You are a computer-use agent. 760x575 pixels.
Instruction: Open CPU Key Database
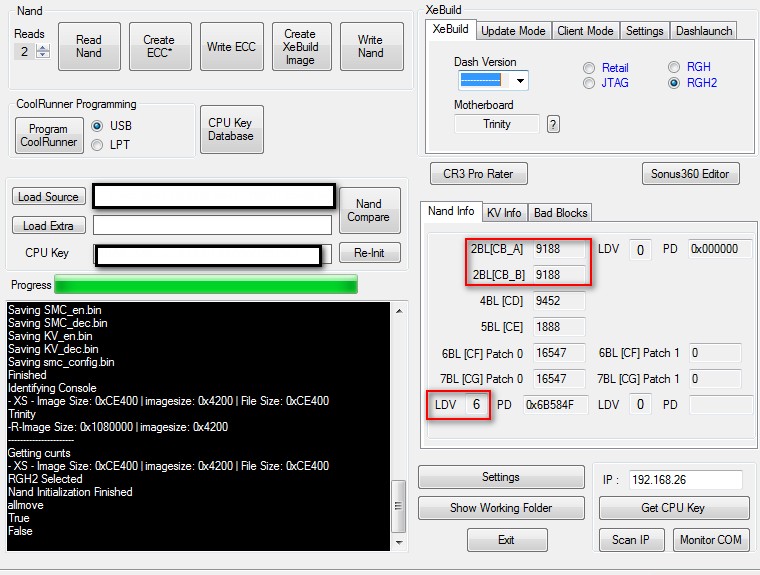(232, 129)
